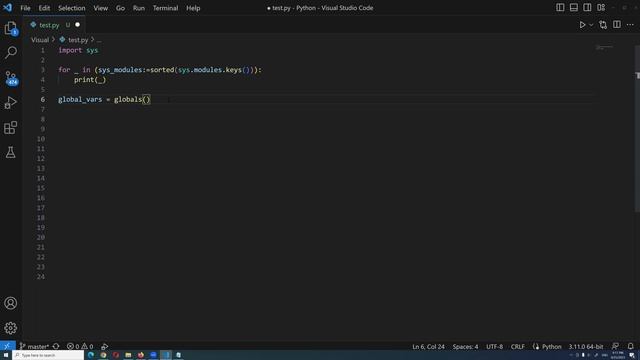Click the minimap code overview
This screenshot has height=360, width=640.
pyautogui.click(x=604, y=47)
